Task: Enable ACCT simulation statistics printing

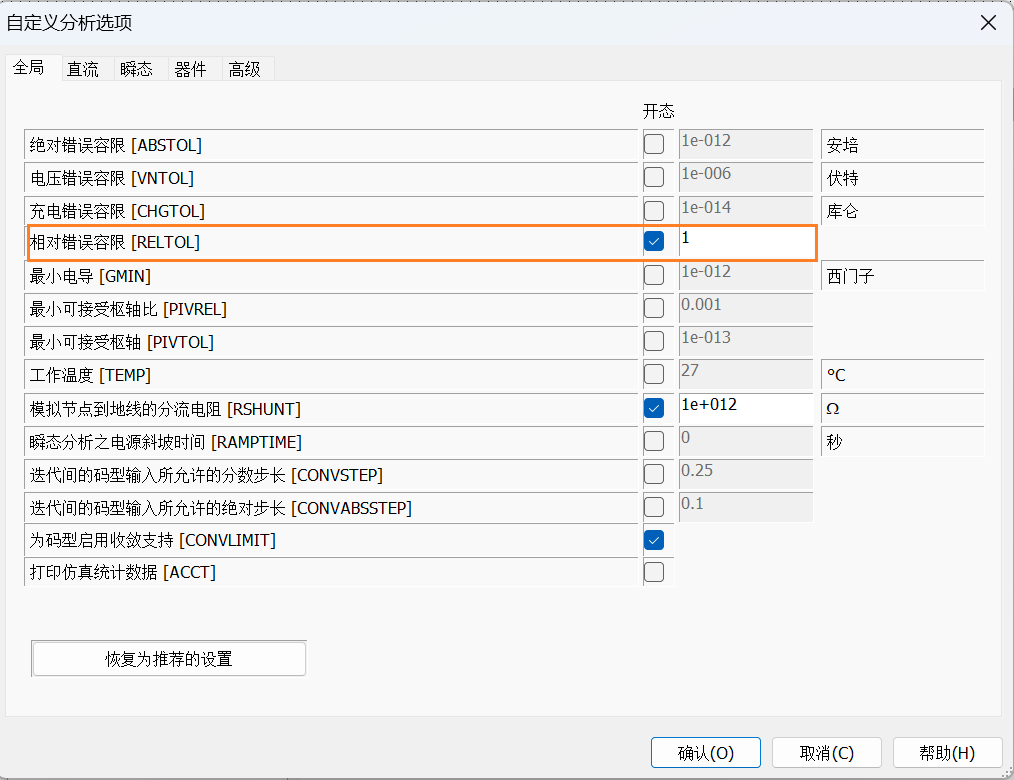Action: [x=654, y=572]
